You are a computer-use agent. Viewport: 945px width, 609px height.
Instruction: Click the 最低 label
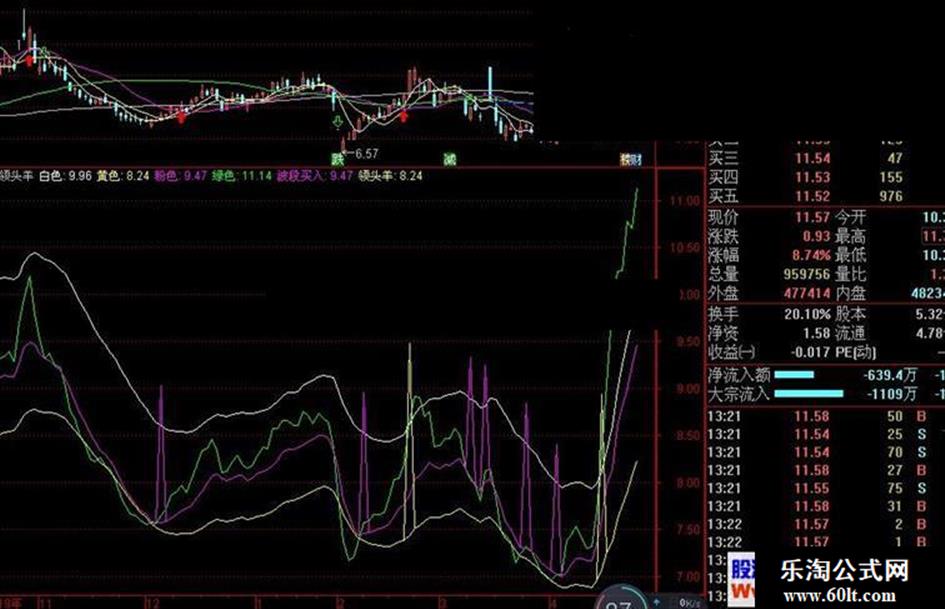850,255
